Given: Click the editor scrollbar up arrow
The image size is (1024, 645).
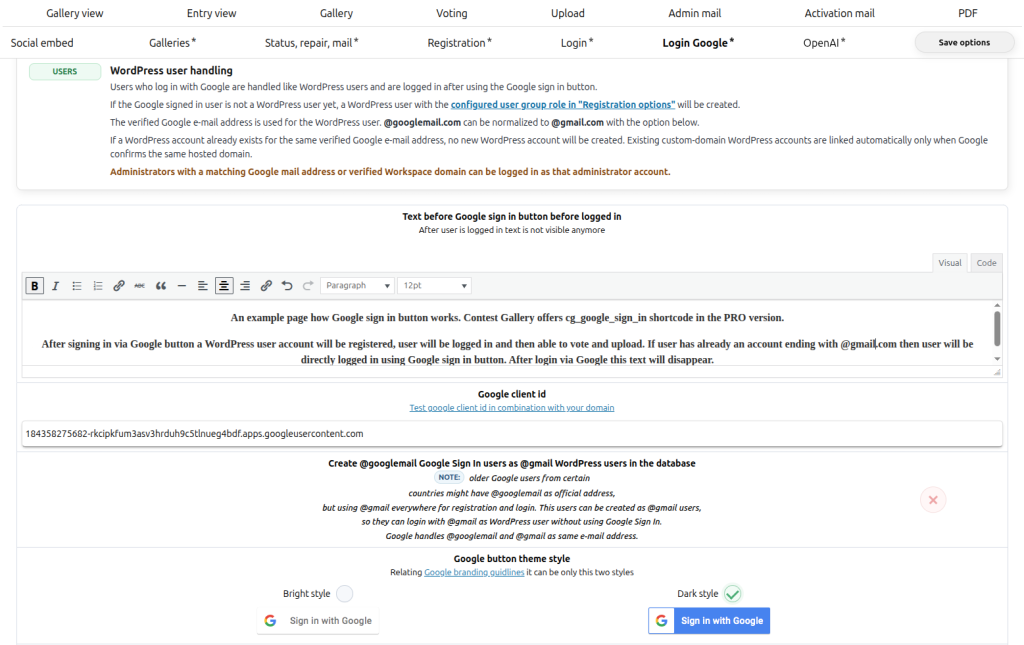Looking at the screenshot, I should click(x=997, y=305).
